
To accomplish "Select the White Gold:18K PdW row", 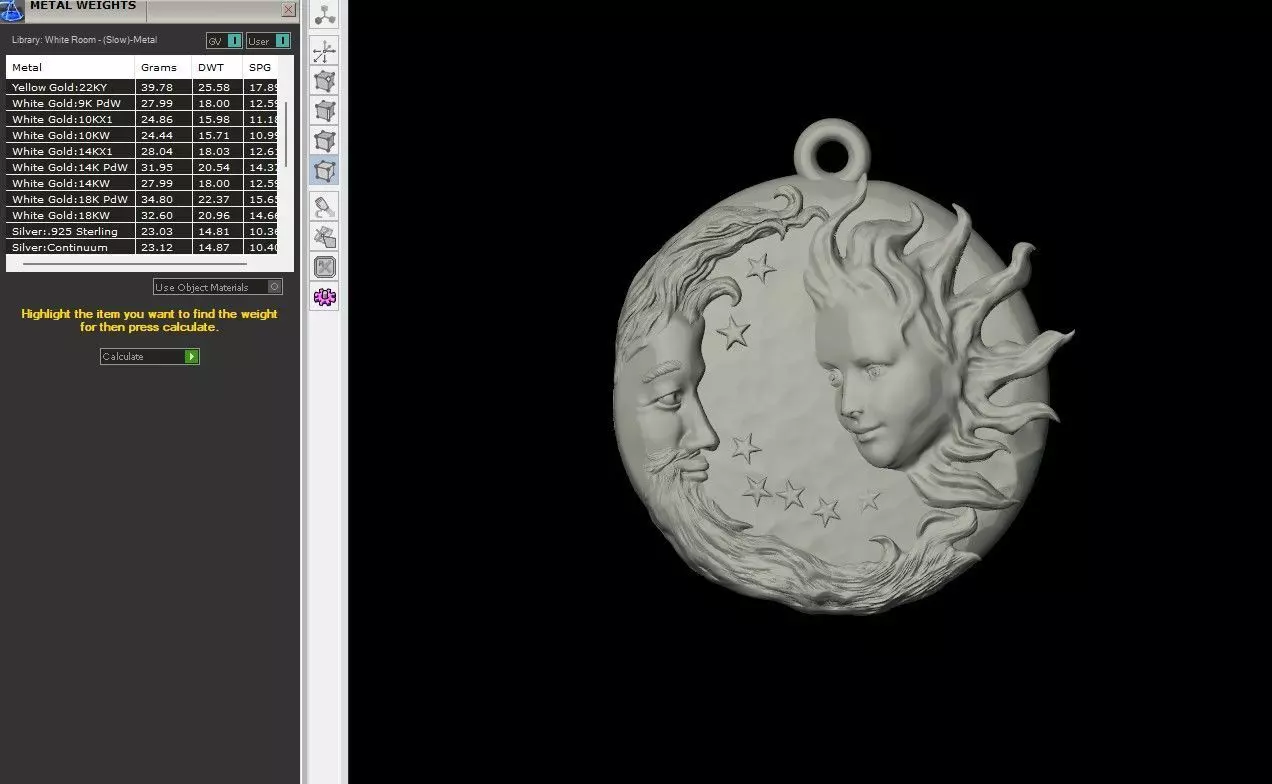I will (x=142, y=199).
